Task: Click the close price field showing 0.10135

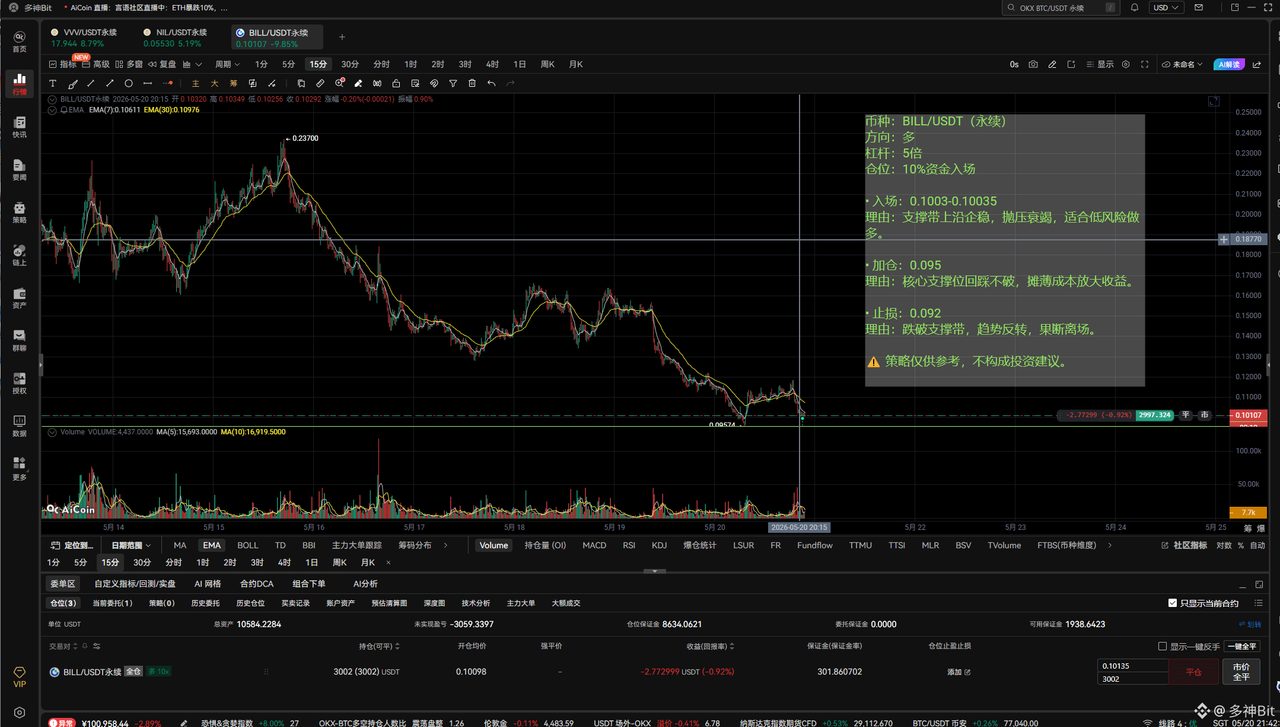Action: point(1133,665)
